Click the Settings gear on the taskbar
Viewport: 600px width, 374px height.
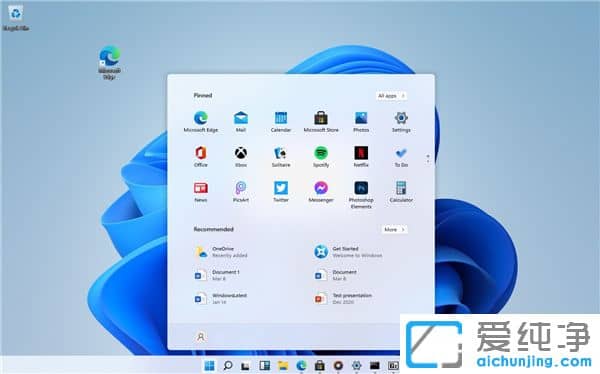click(x=356, y=366)
